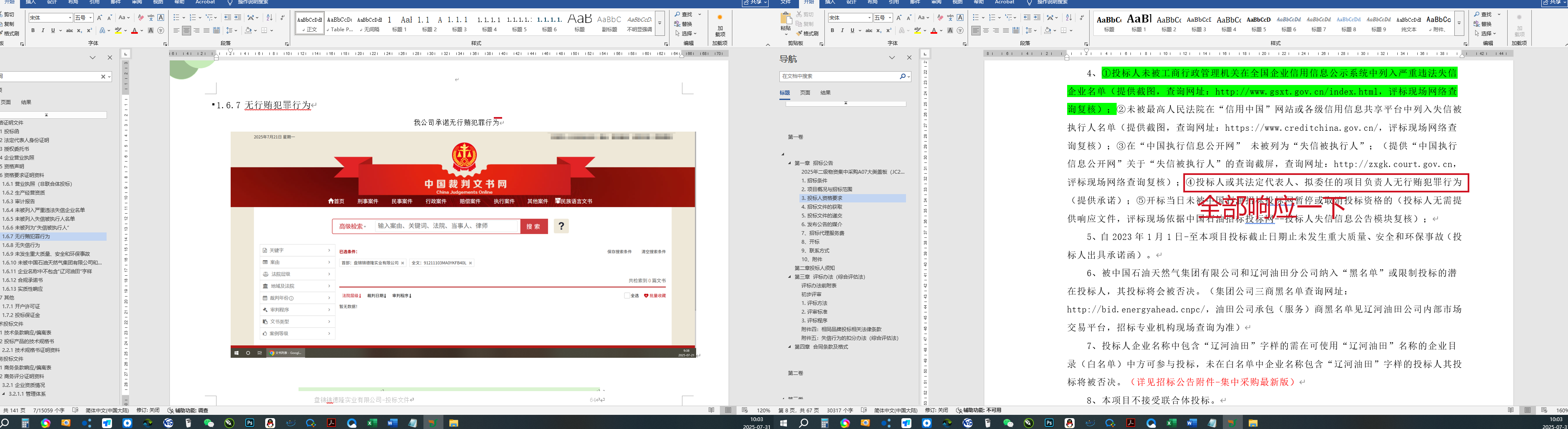Apply 标题 1 style in right Word window
Image resolution: width=1568 pixels, height=429 pixels.
coord(1138,23)
